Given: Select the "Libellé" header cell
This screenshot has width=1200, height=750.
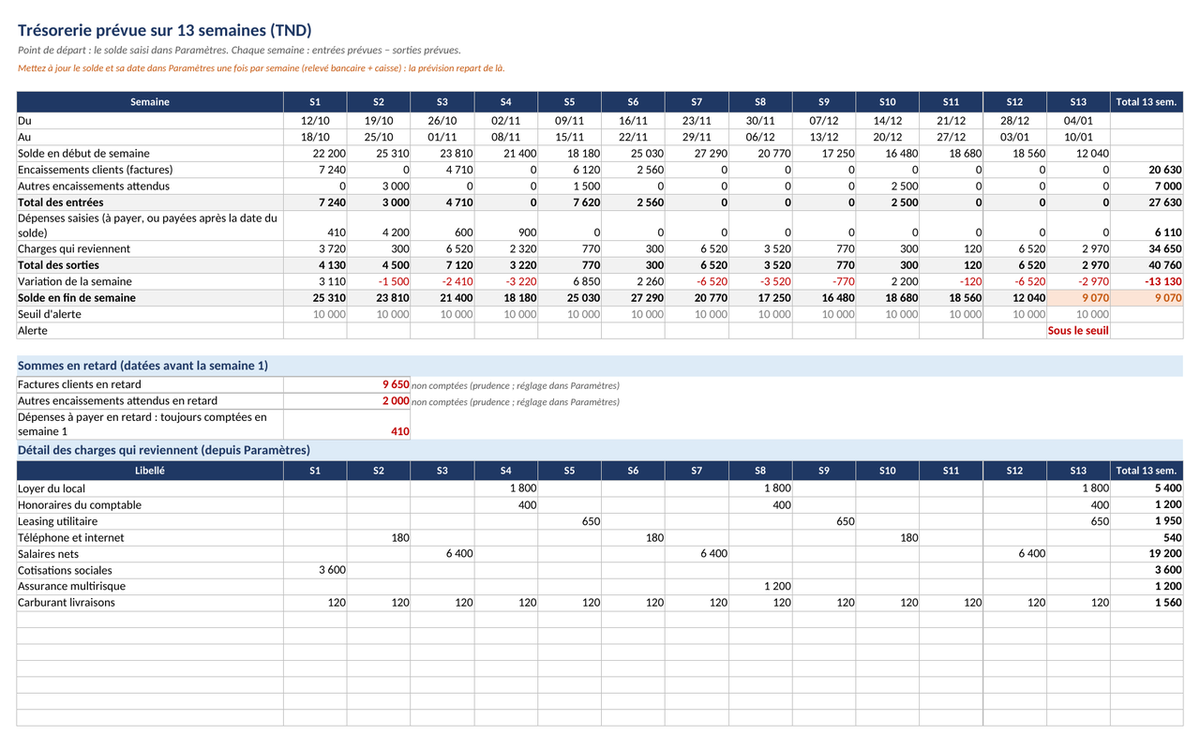Looking at the screenshot, I should [150, 470].
